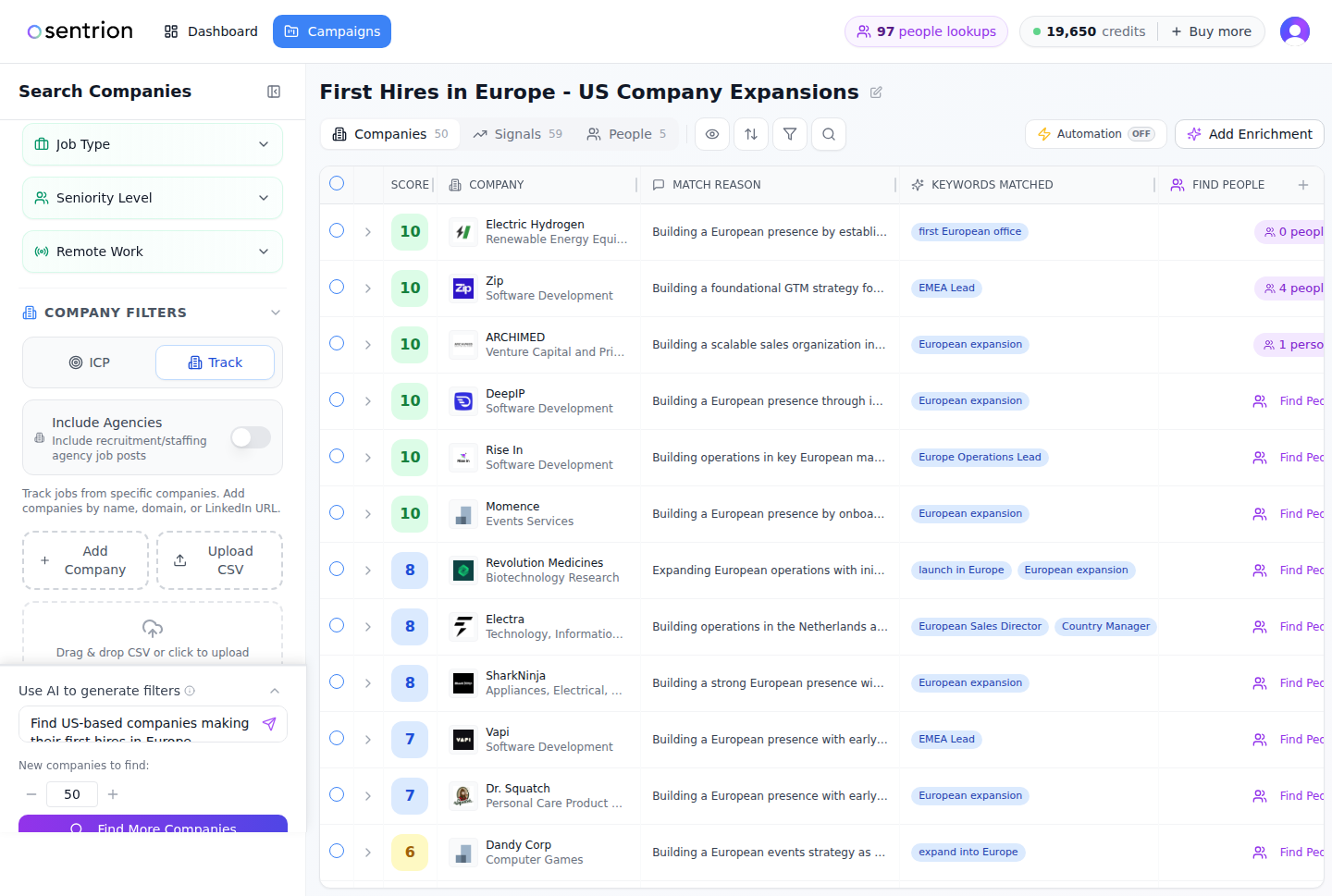Click Find People link for DeepIP
Viewport: 1332px width, 896px height.
[1289, 401]
